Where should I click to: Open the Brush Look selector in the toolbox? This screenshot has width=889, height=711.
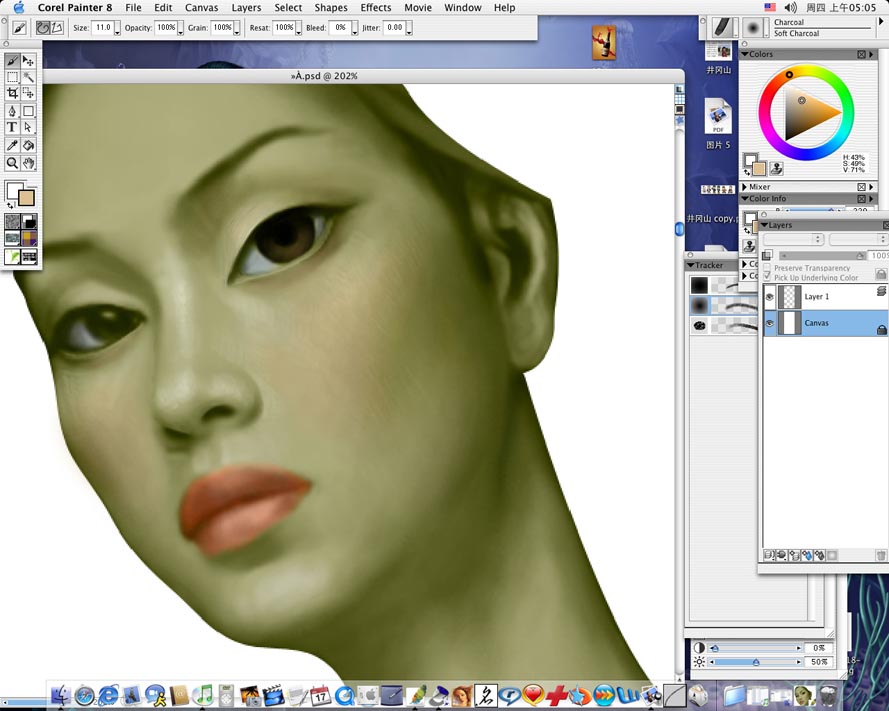point(12,256)
